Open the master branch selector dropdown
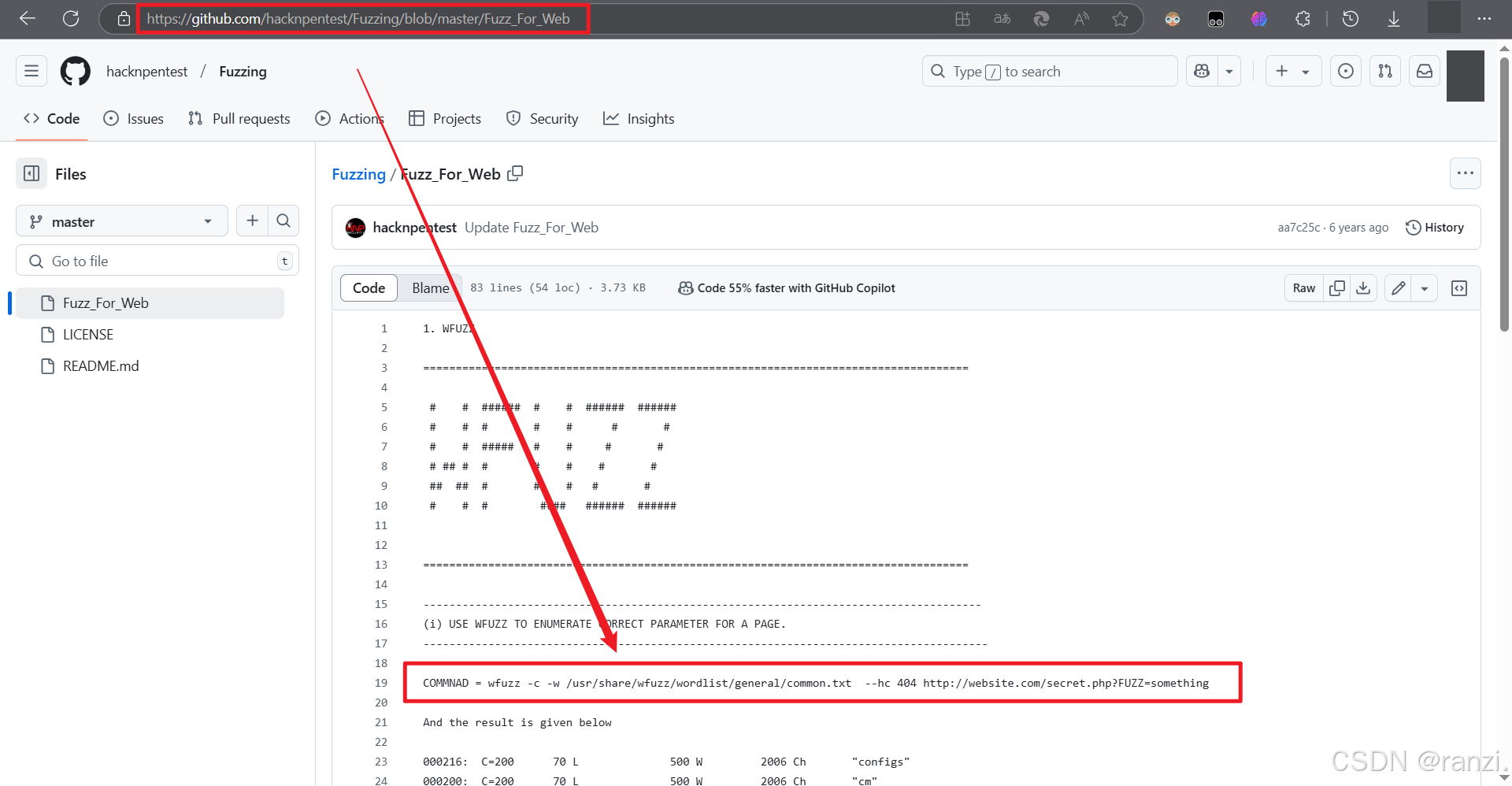 coord(122,221)
